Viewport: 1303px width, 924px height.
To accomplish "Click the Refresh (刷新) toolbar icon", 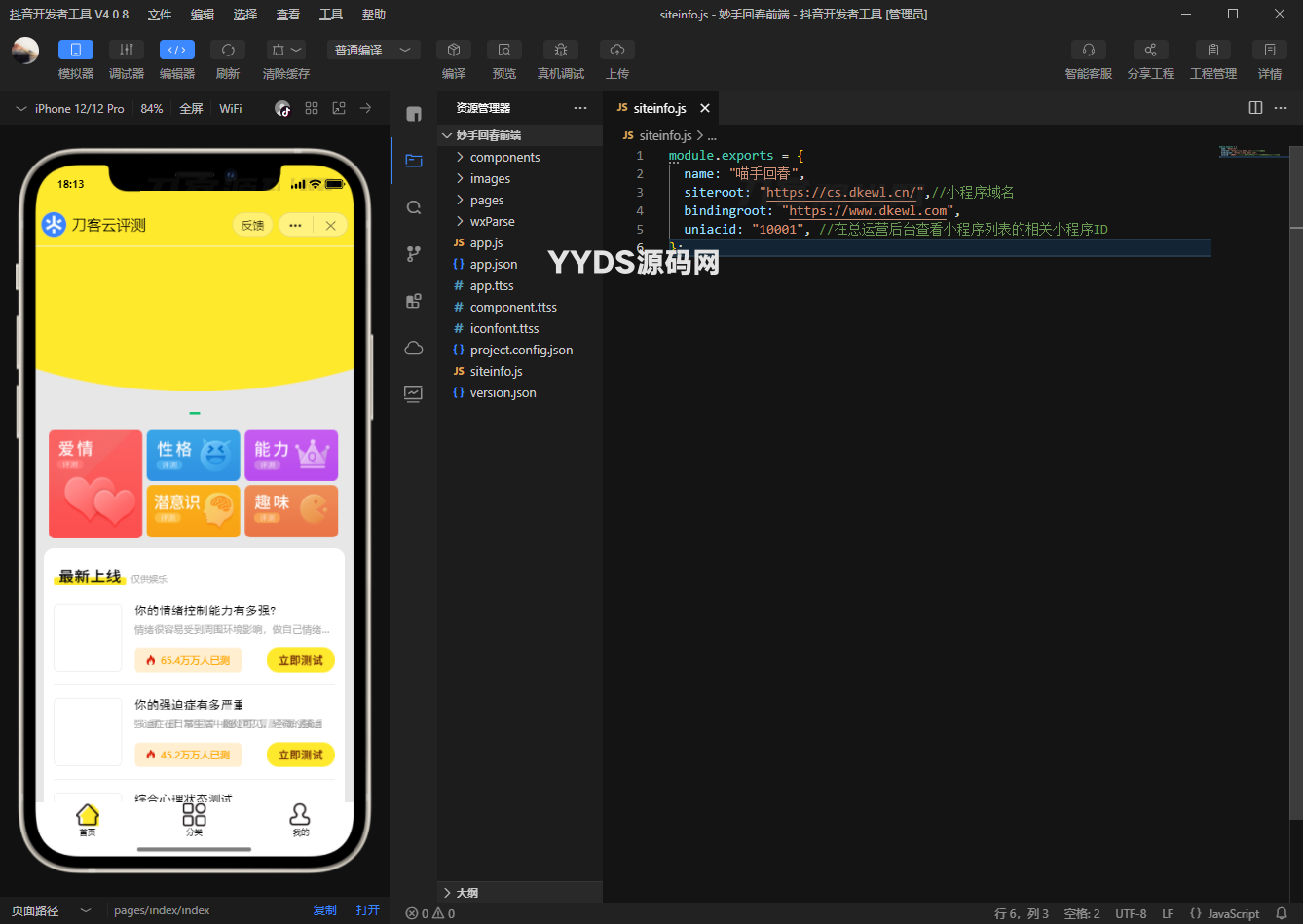I will 227,51.
